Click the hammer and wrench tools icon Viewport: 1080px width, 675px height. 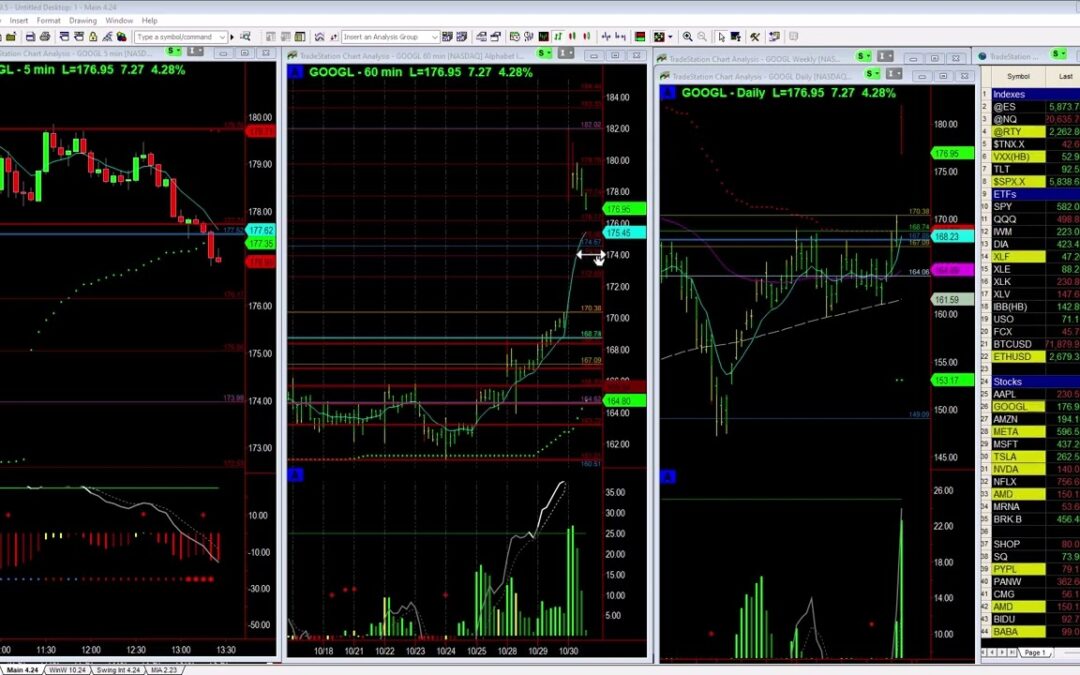pyautogui.click(x=755, y=37)
